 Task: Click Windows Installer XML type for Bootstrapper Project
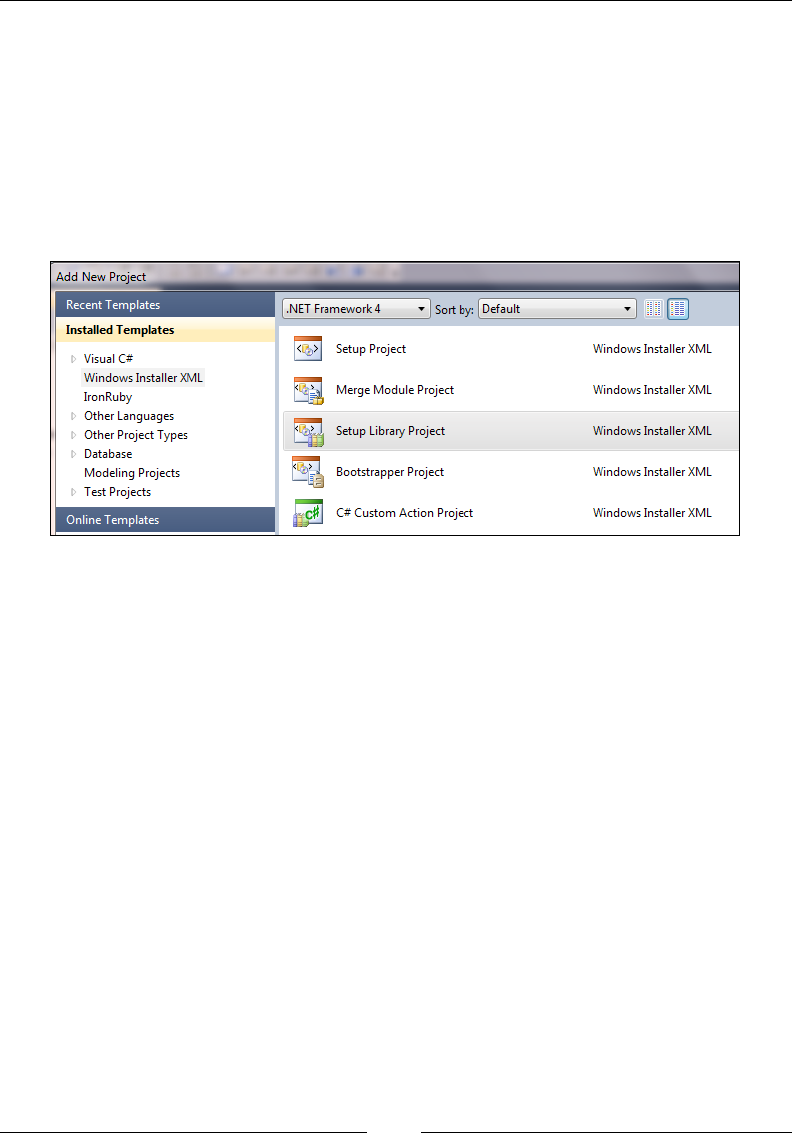click(x=652, y=472)
